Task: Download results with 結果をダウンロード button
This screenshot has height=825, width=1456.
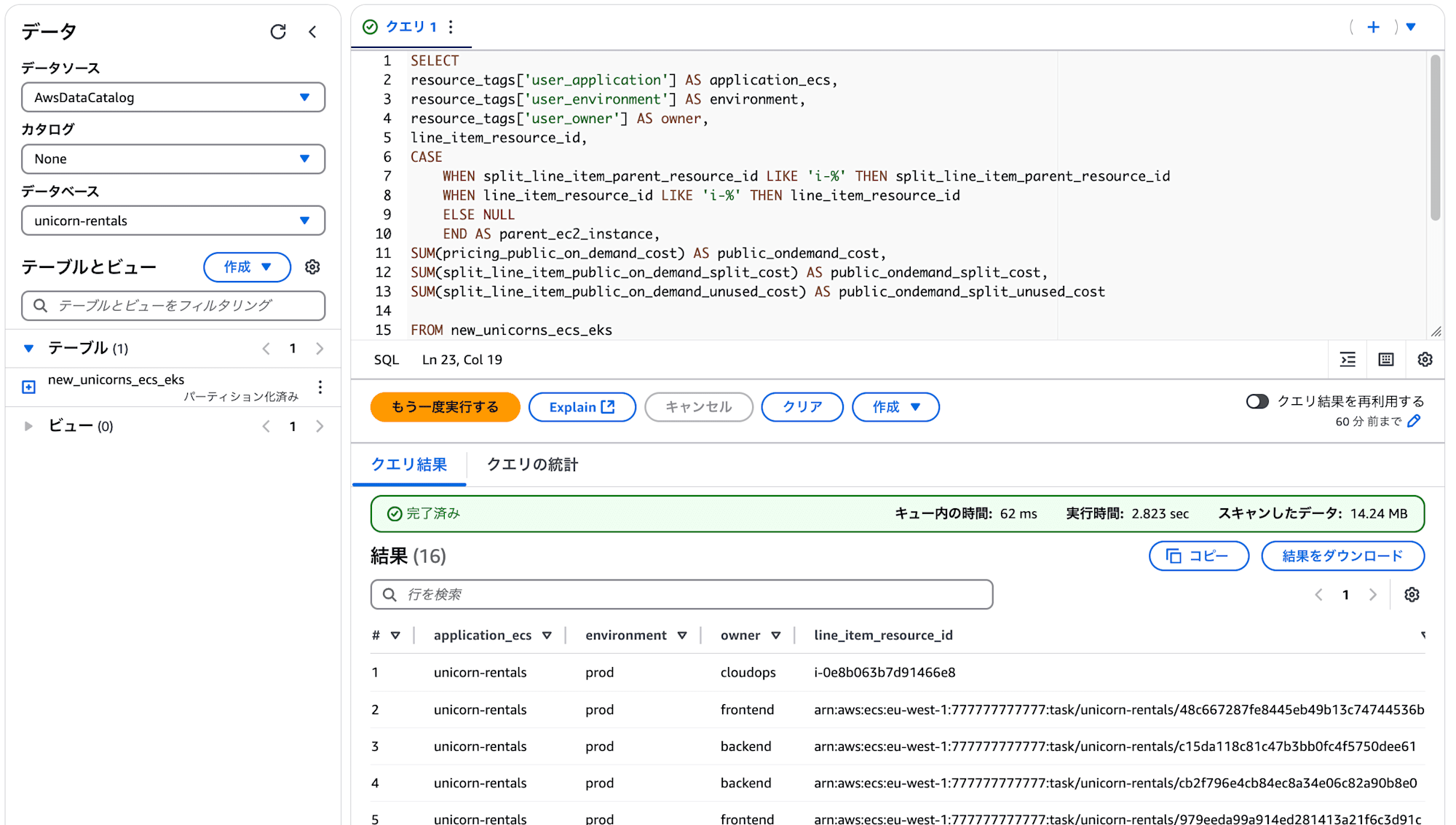Action: tap(1342, 556)
